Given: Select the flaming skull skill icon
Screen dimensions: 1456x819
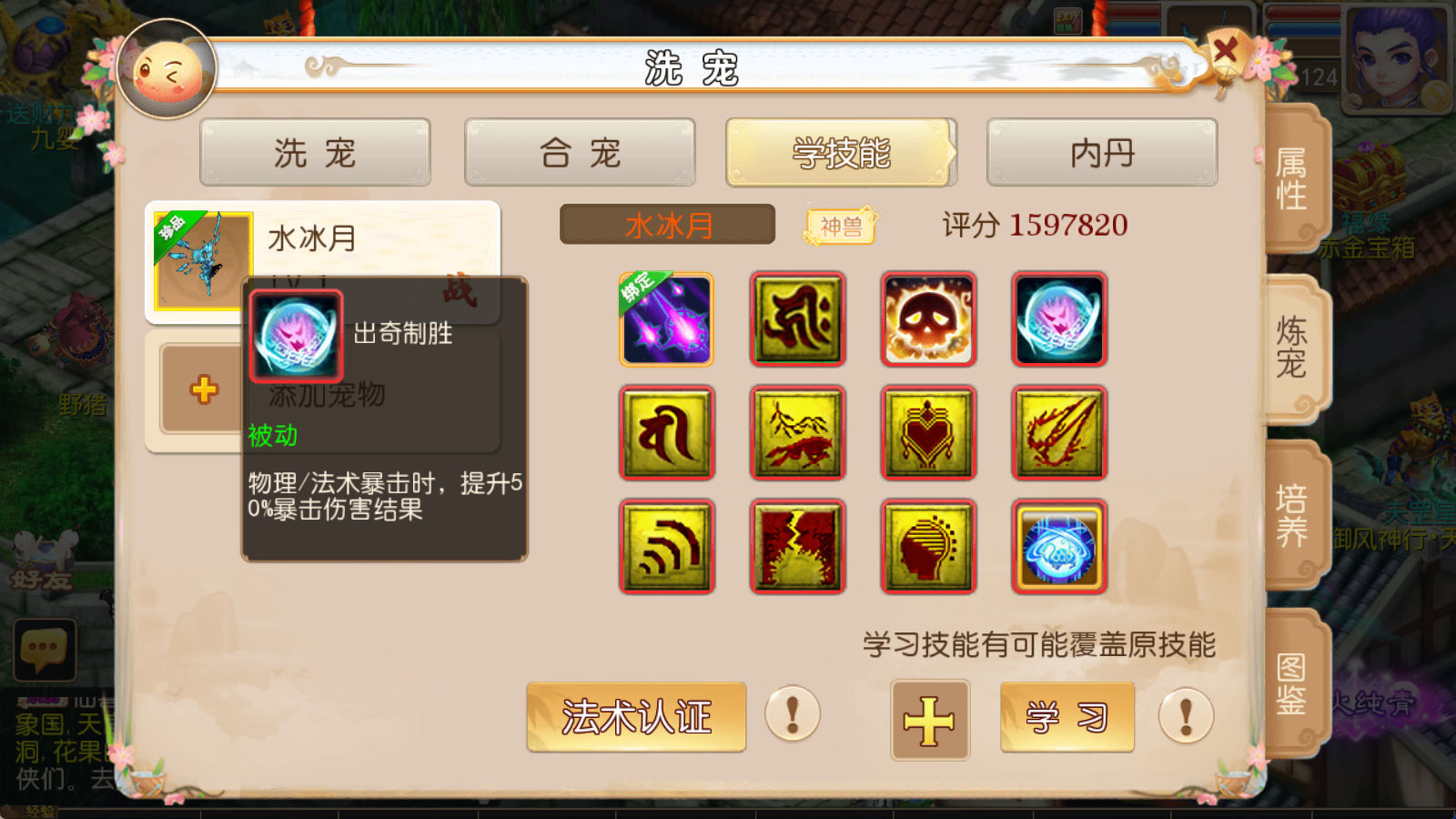Looking at the screenshot, I should [928, 319].
